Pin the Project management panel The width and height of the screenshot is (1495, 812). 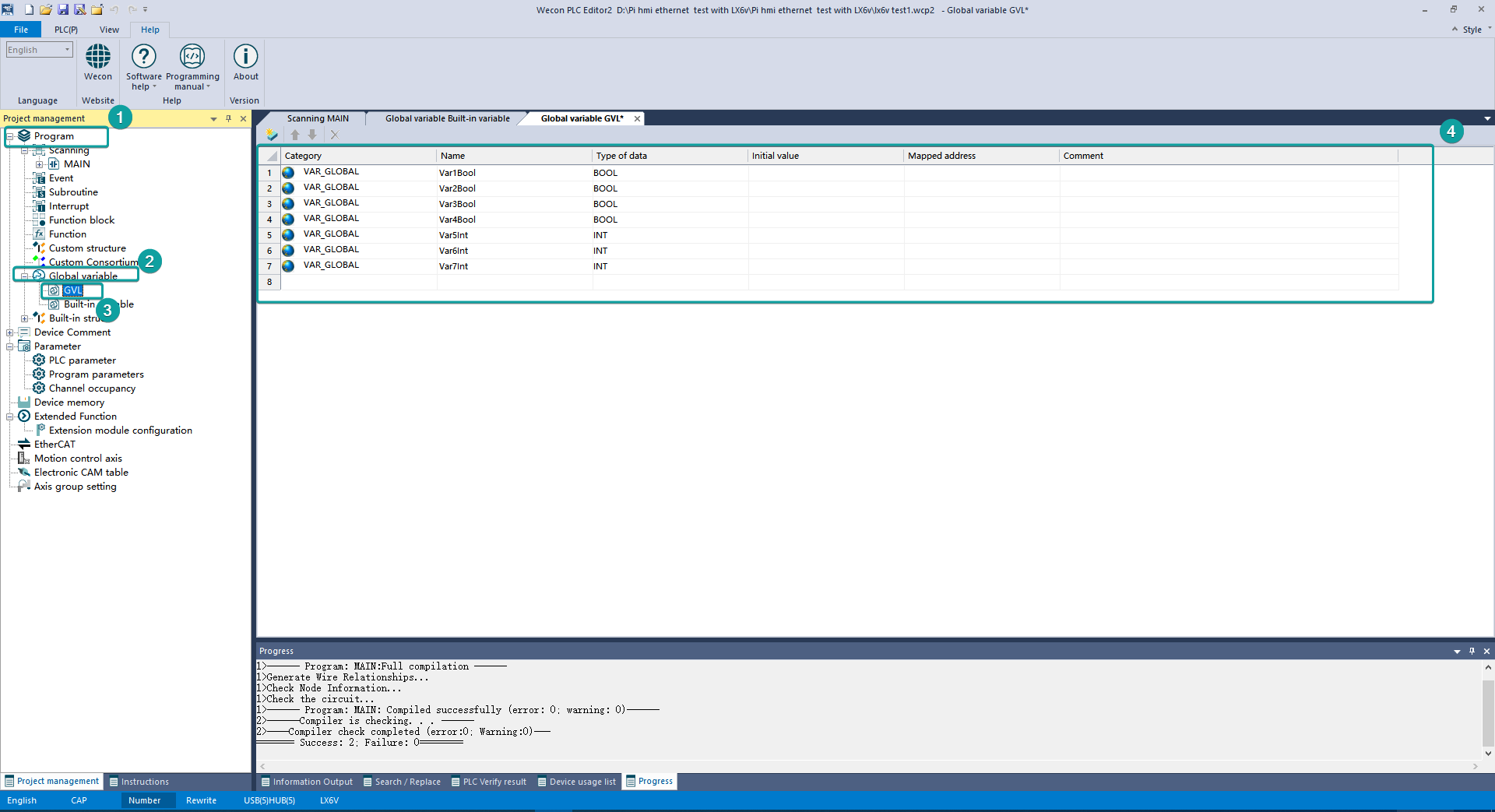coord(228,118)
